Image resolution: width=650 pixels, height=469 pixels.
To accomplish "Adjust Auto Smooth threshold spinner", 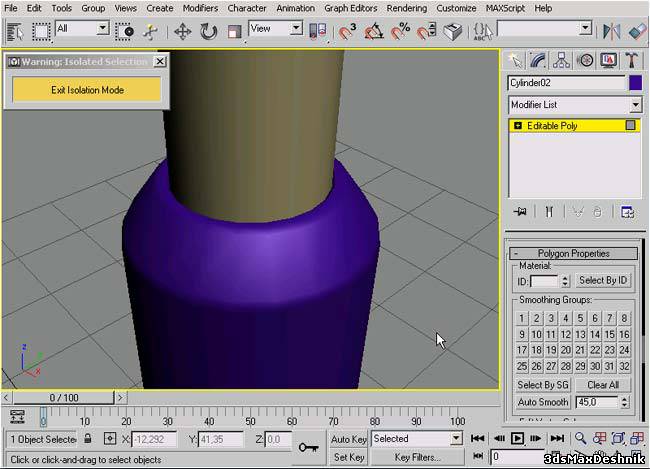I will [x=625, y=402].
